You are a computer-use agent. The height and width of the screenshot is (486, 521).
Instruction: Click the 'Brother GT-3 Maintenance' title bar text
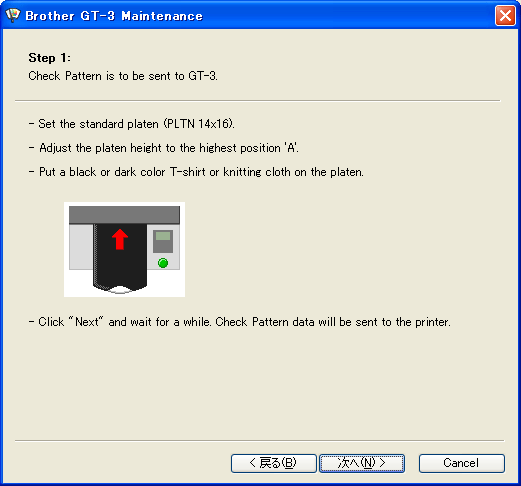pyautogui.click(x=114, y=16)
